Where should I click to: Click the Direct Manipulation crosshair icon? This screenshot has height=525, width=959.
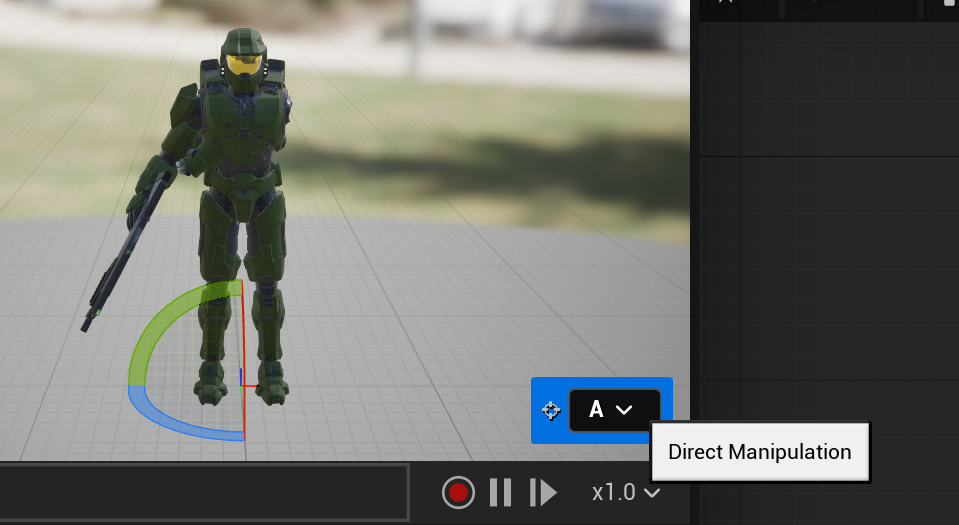[551, 411]
